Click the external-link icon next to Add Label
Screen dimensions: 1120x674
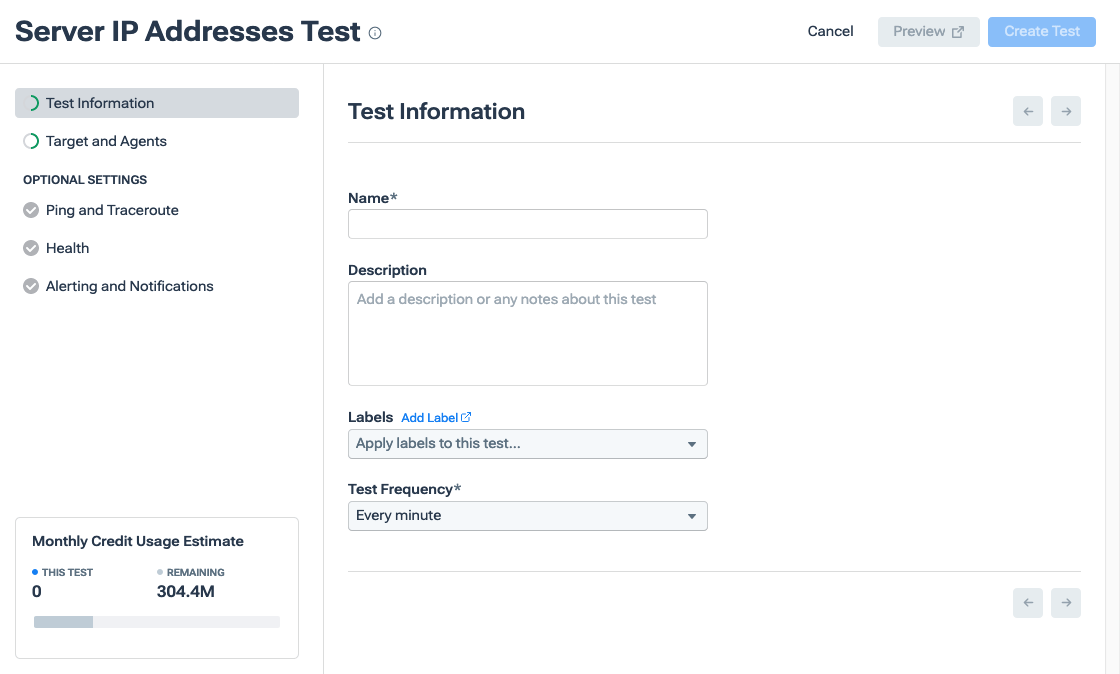coord(466,417)
